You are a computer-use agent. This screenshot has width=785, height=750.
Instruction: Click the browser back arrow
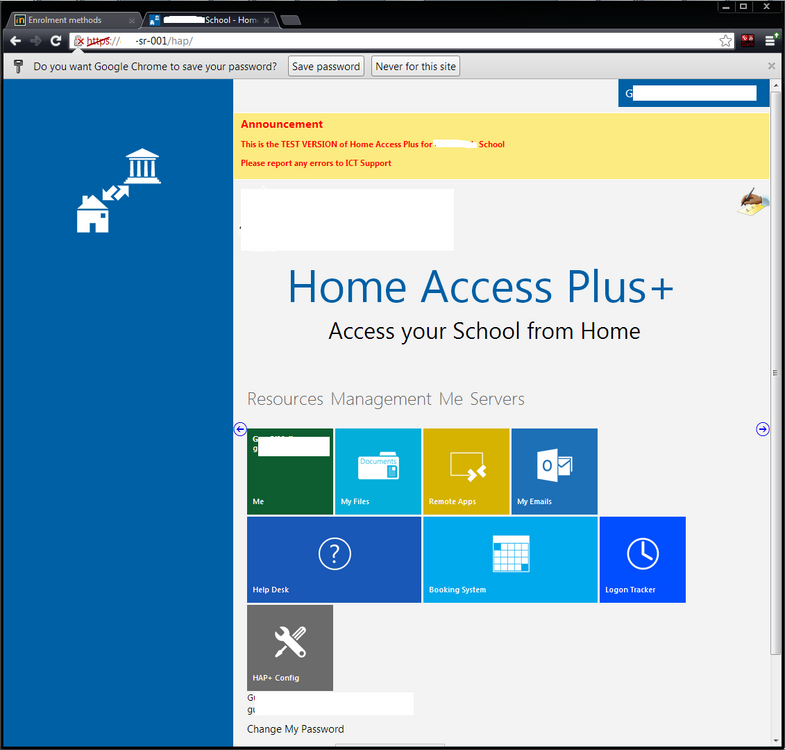click(16, 41)
